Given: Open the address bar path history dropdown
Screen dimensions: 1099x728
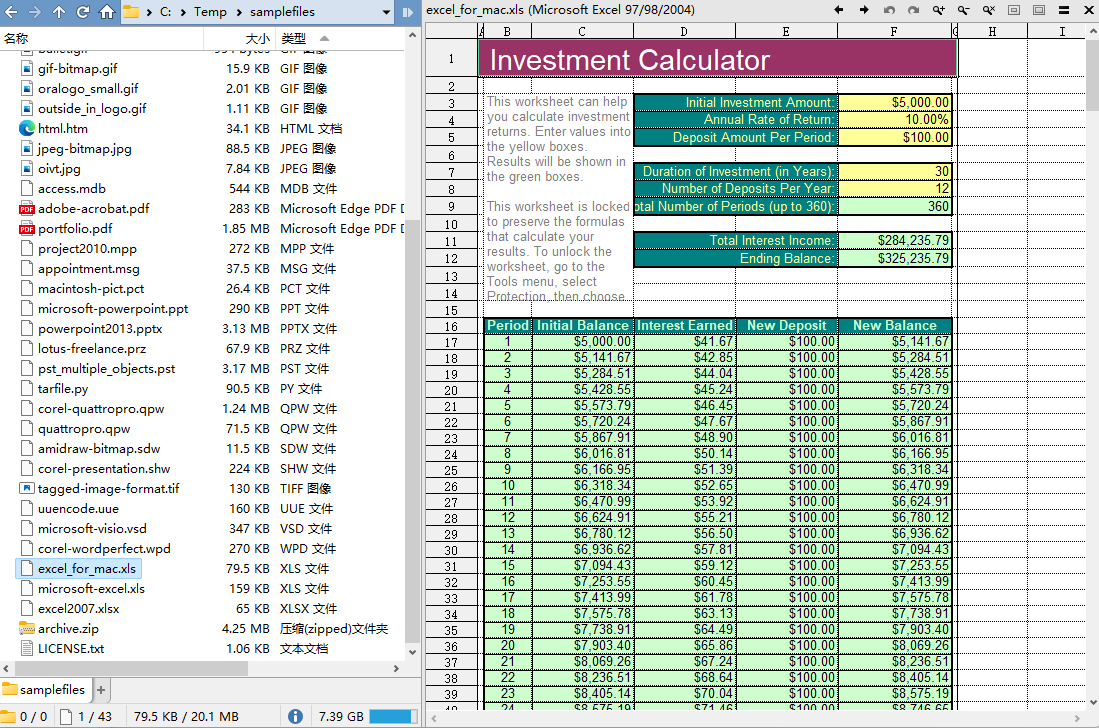Looking at the screenshot, I should click(385, 12).
